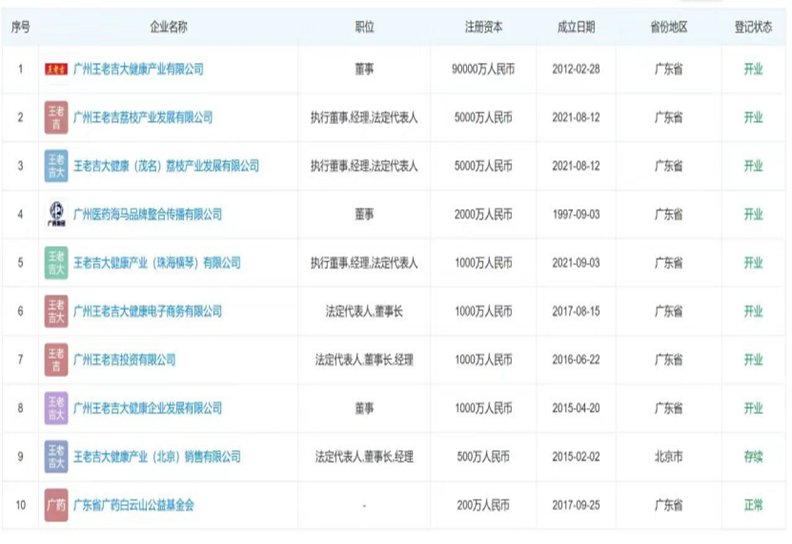Click the 开业 status in row 1
Image resolution: width=792 pixels, height=544 pixels.
[x=753, y=69]
